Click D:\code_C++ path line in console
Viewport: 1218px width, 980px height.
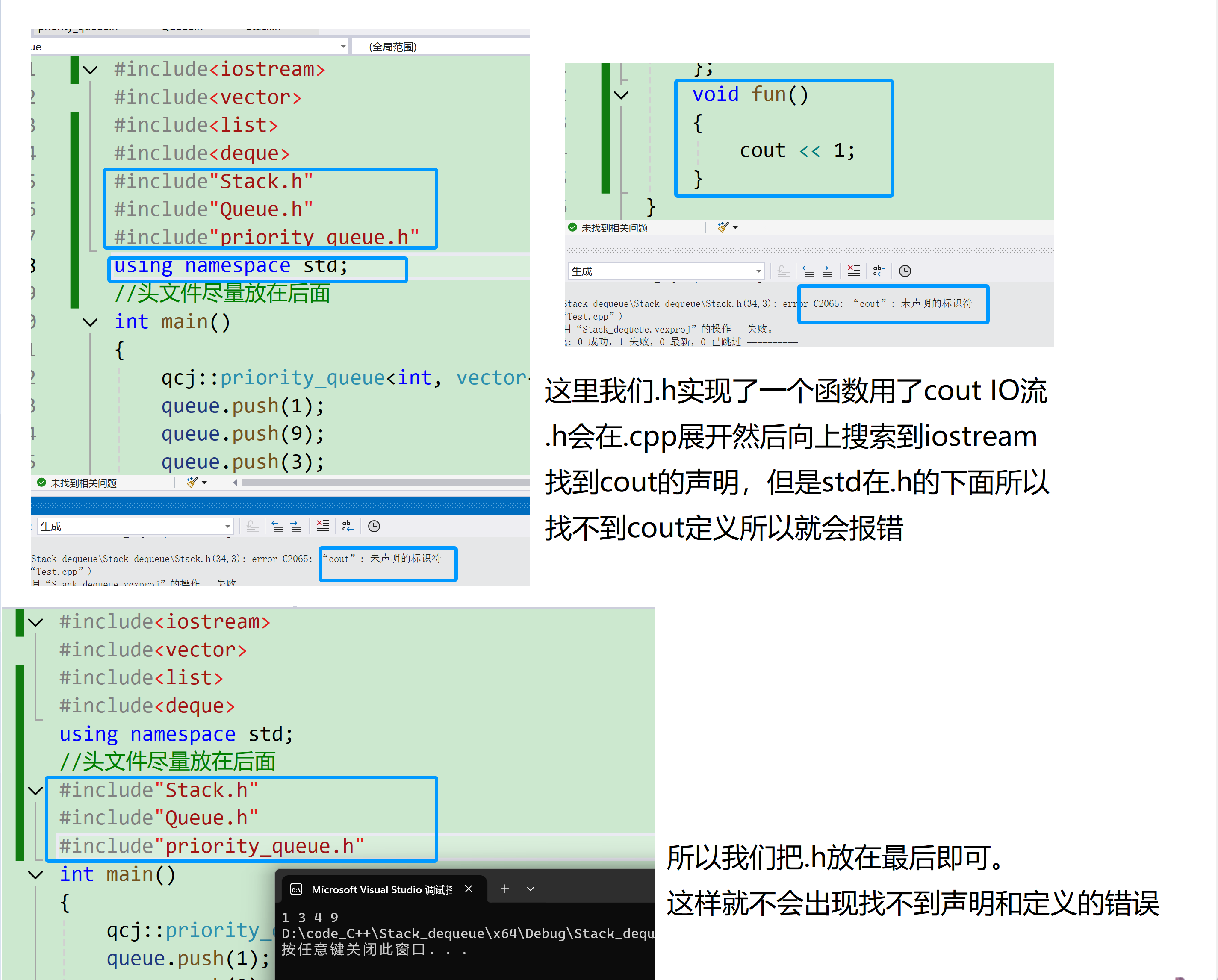[x=467, y=933]
